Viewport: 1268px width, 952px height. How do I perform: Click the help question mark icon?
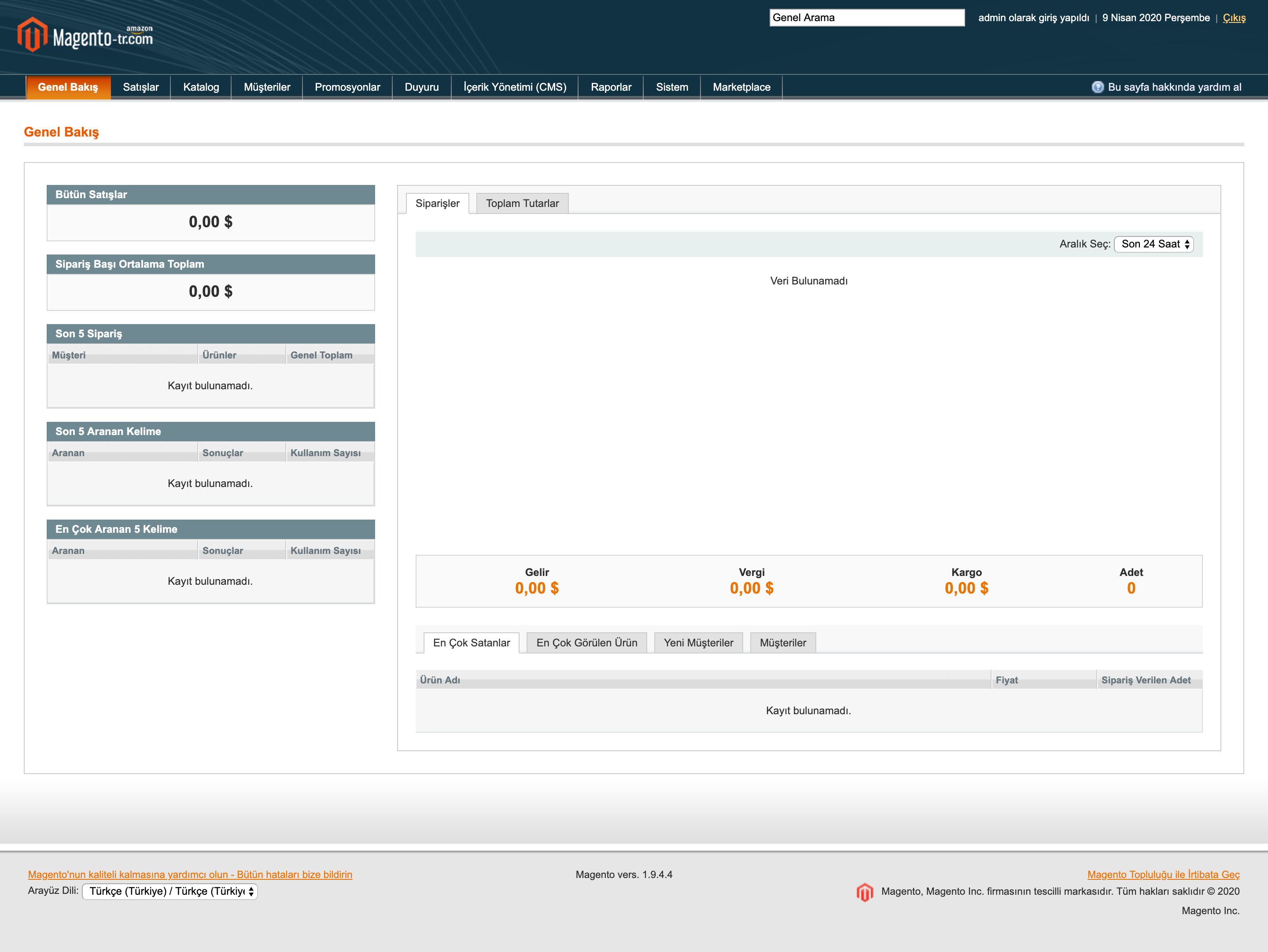click(x=1097, y=87)
